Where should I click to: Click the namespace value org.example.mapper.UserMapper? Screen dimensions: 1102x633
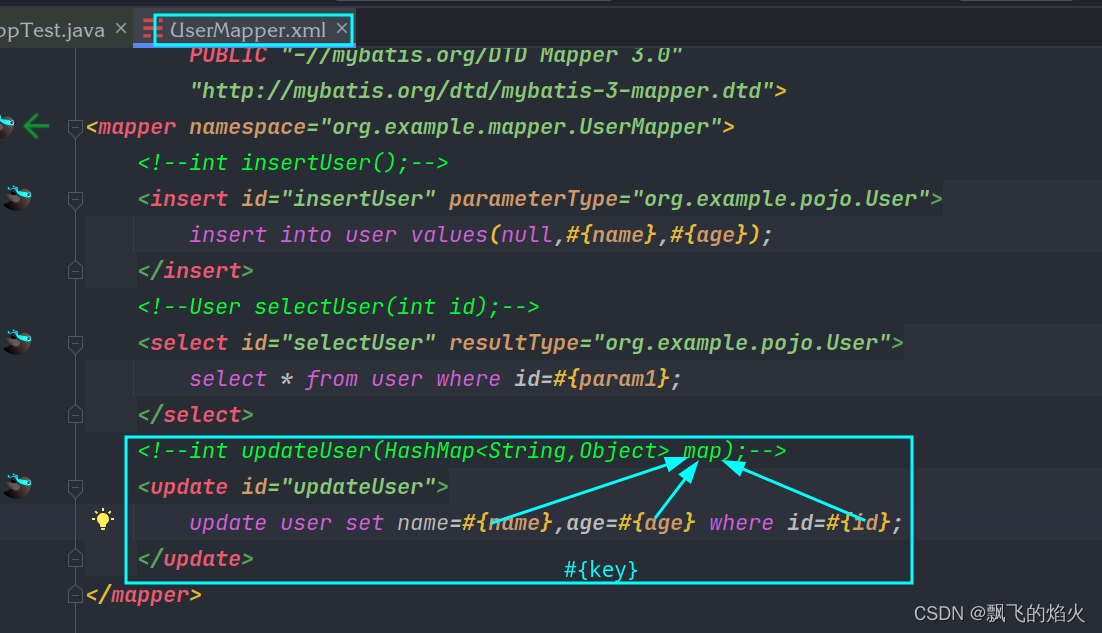pos(520,127)
